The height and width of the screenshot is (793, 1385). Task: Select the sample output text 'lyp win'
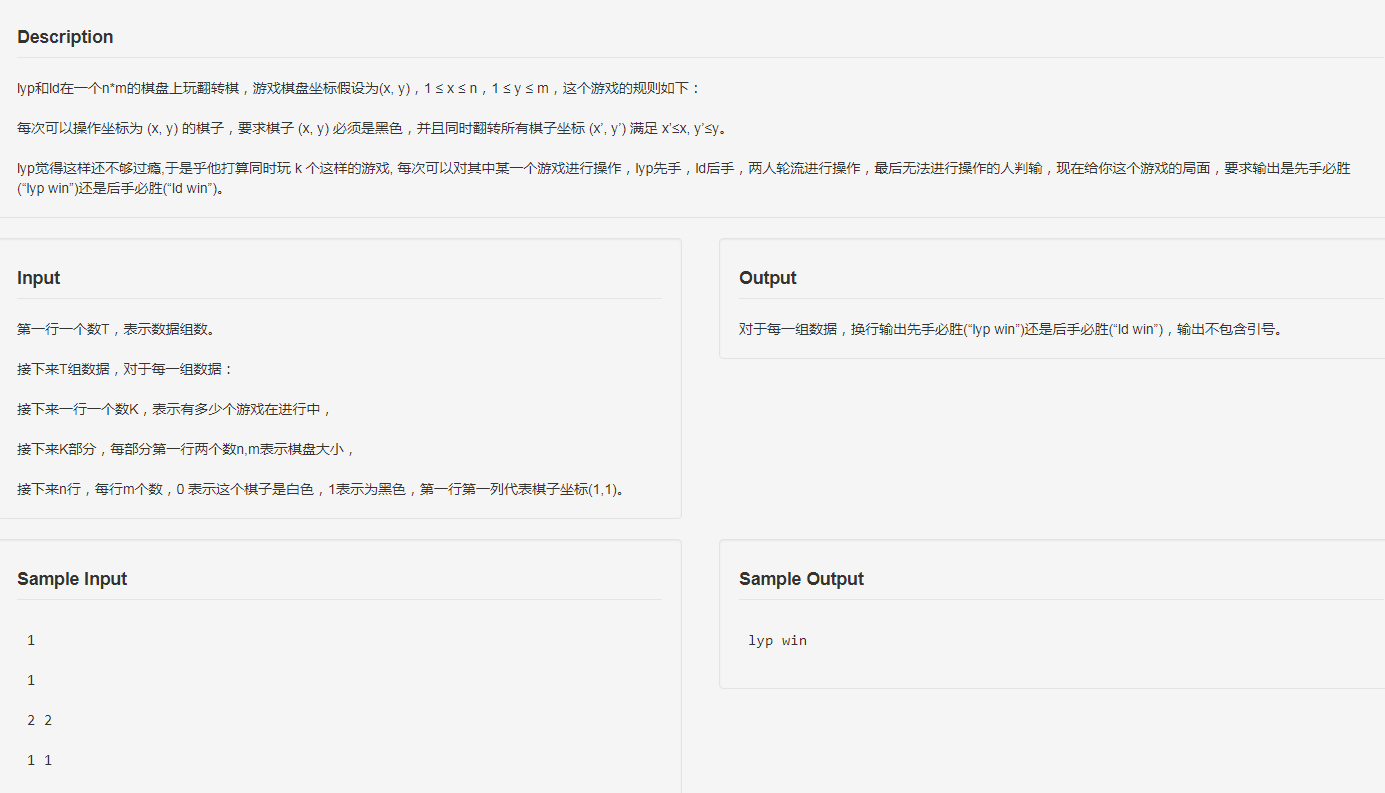pyautogui.click(x=777, y=640)
